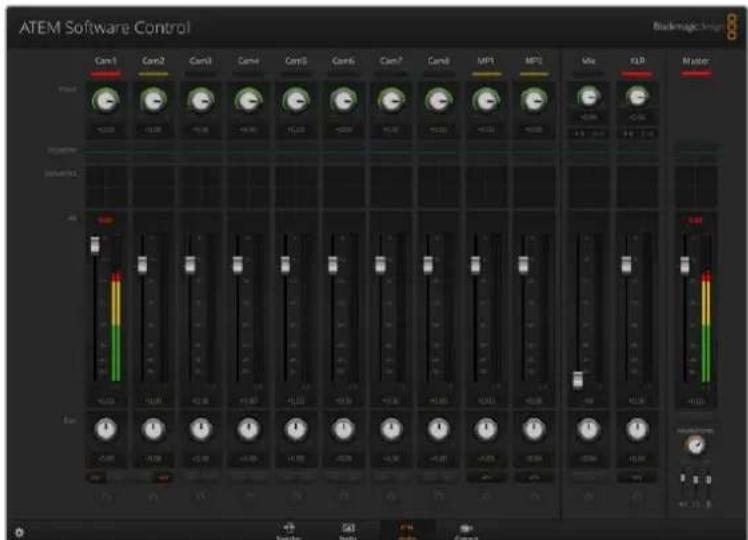The width and height of the screenshot is (748, 540).
Task: Click the Master fader level value field
Action: point(696,402)
